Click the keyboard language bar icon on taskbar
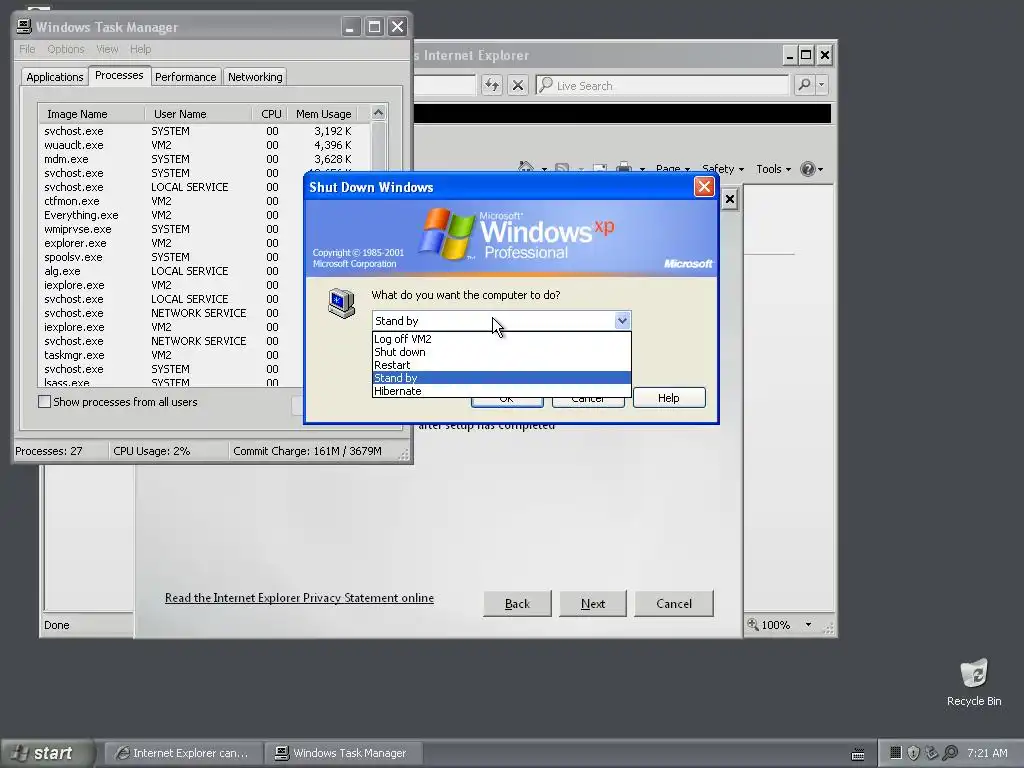Image resolution: width=1024 pixels, height=768 pixels. coord(858,754)
